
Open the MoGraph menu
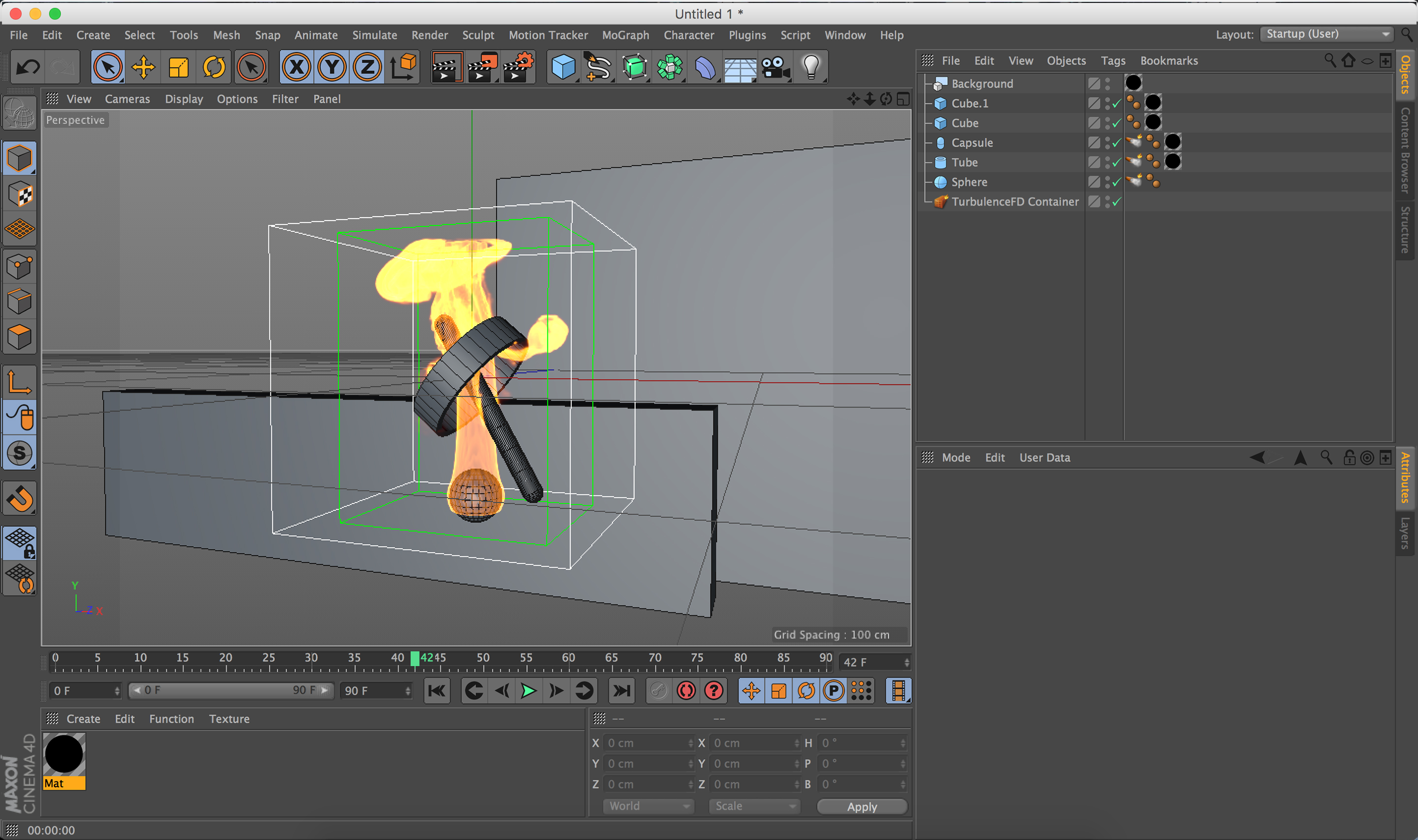tap(625, 35)
